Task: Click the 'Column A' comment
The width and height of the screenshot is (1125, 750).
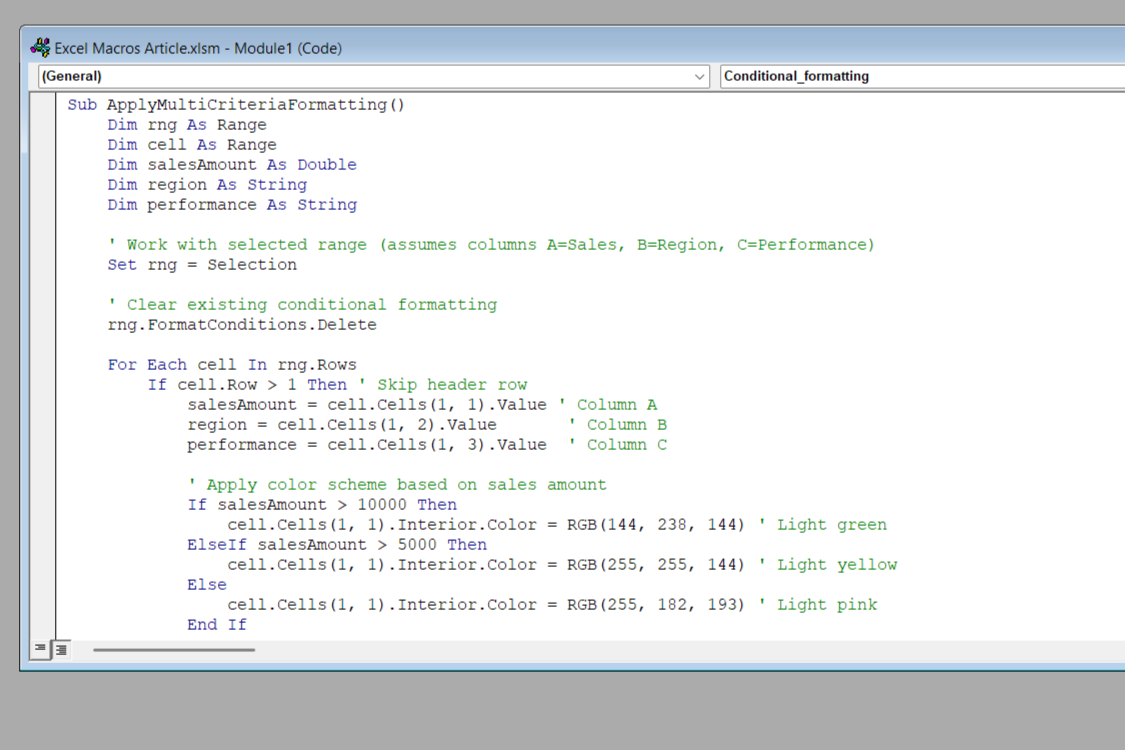Action: click(608, 406)
